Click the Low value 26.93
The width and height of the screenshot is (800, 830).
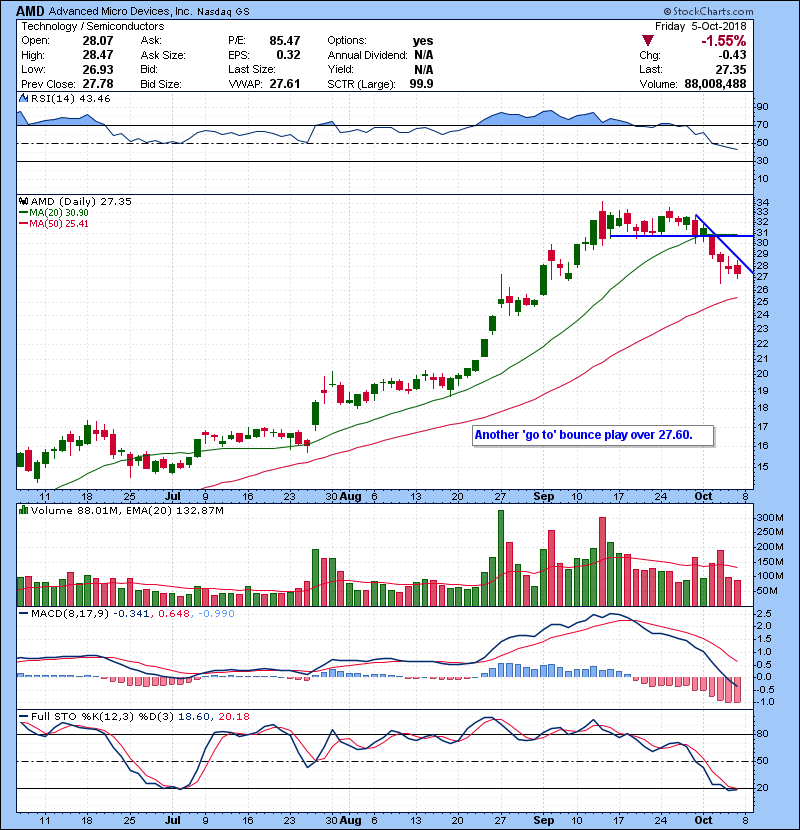point(97,69)
